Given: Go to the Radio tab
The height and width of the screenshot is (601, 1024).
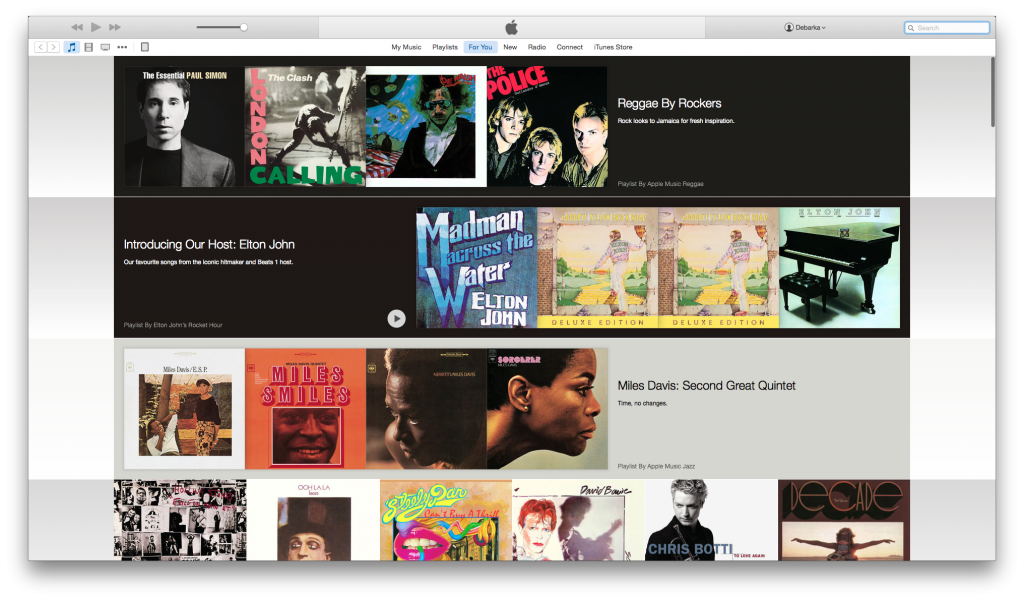Looking at the screenshot, I should [537, 47].
